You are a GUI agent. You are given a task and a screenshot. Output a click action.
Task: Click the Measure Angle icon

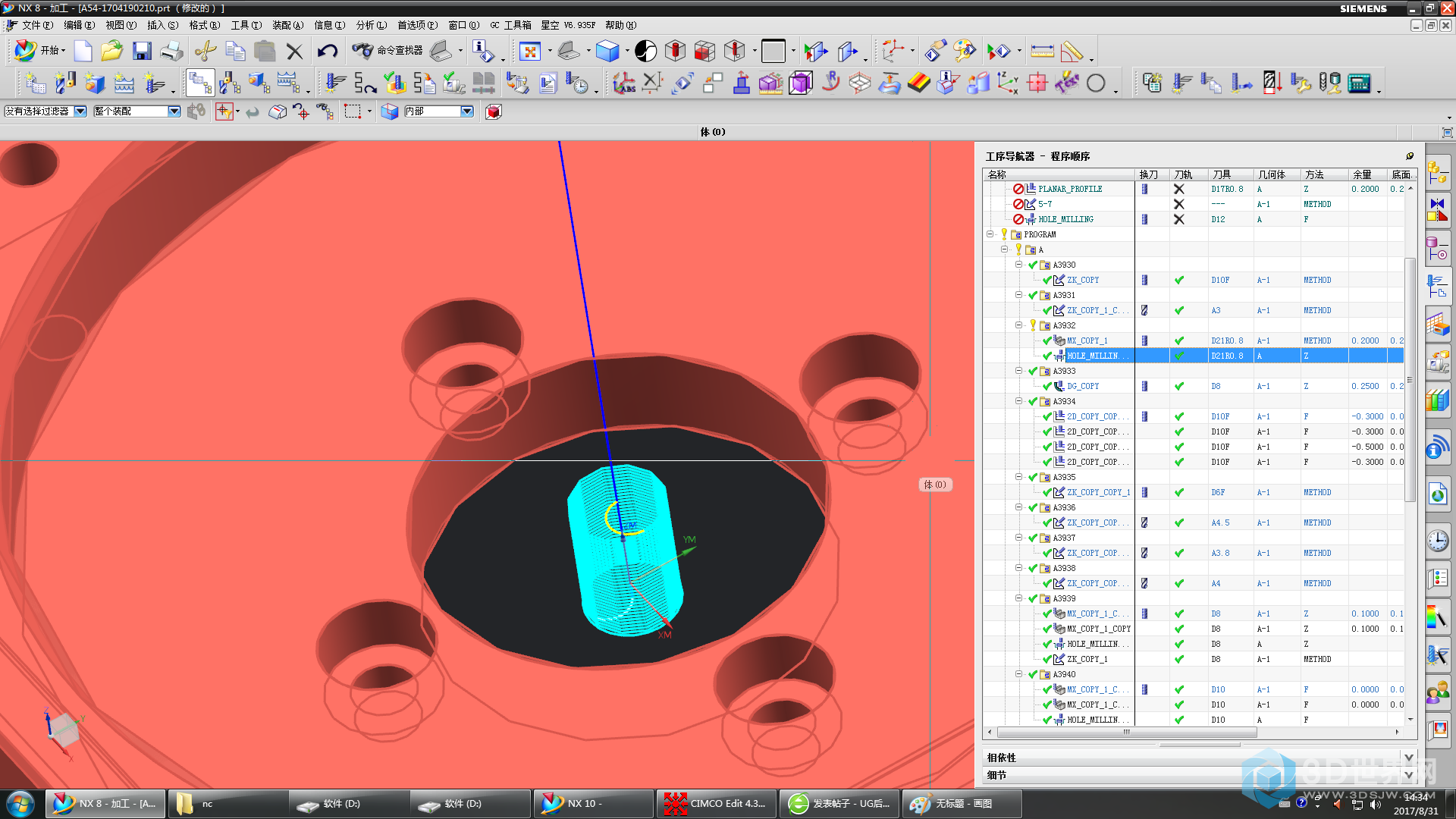1072,51
